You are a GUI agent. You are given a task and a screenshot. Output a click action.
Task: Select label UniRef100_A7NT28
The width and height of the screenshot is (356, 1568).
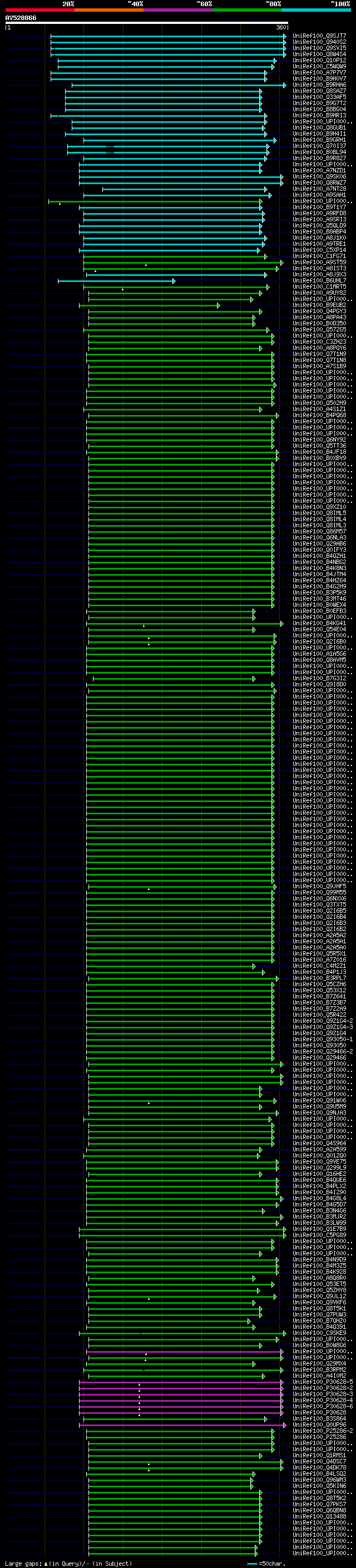tap(319, 189)
